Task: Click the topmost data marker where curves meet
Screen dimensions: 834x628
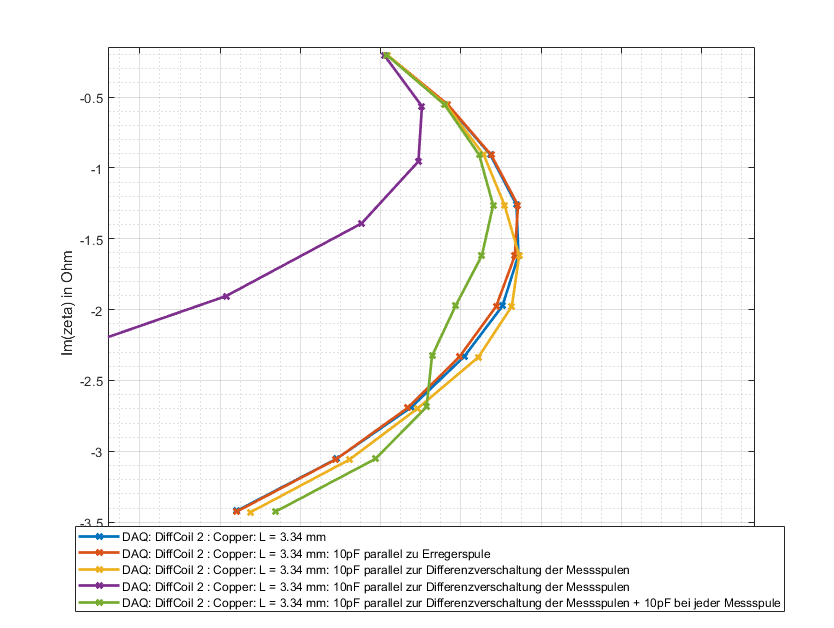Action: pos(385,56)
